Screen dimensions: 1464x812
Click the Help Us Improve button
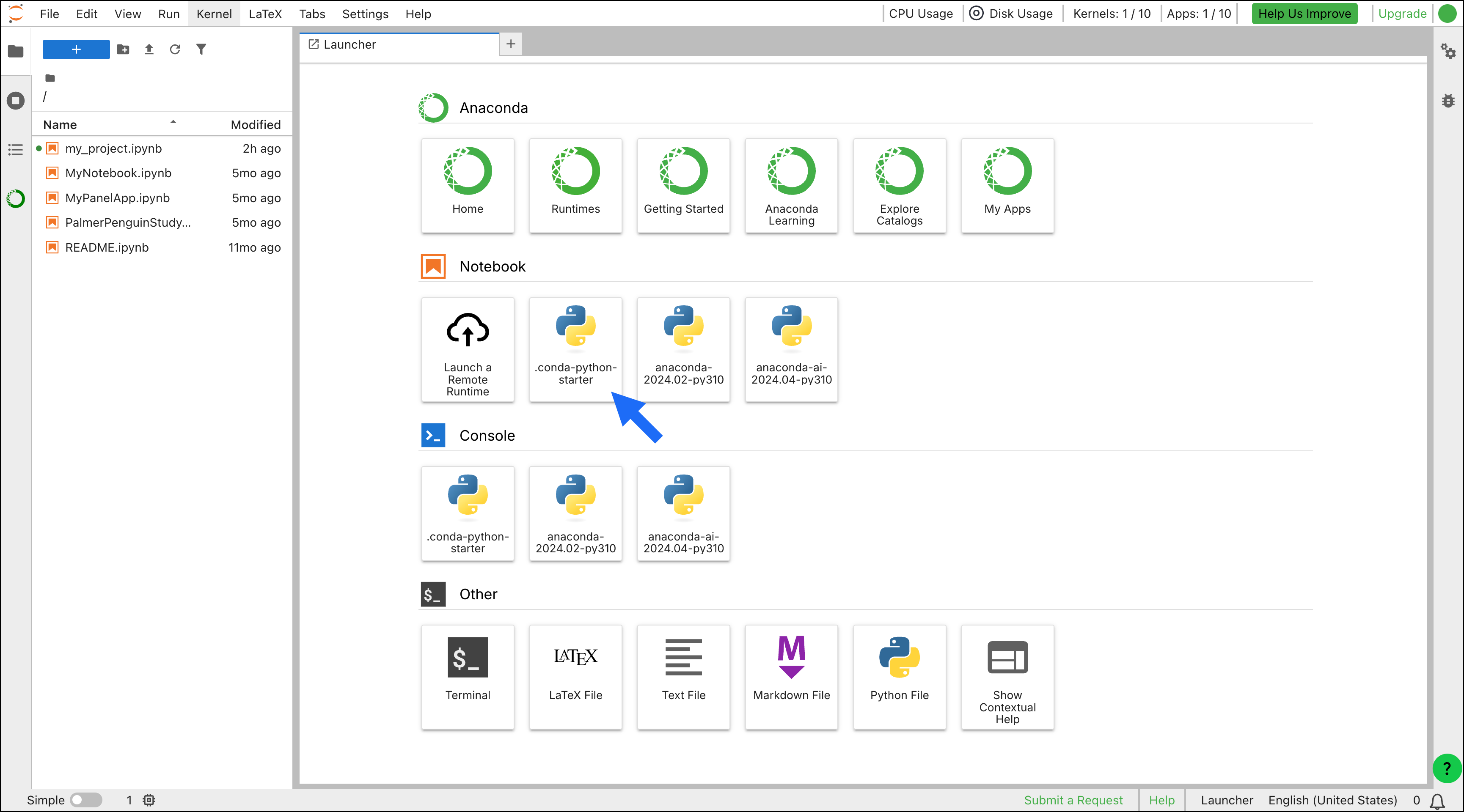(1304, 14)
